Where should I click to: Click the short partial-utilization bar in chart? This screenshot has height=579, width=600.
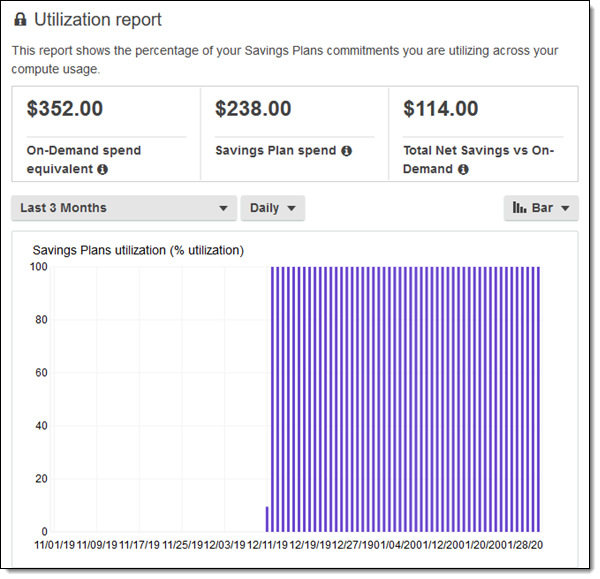(267, 519)
